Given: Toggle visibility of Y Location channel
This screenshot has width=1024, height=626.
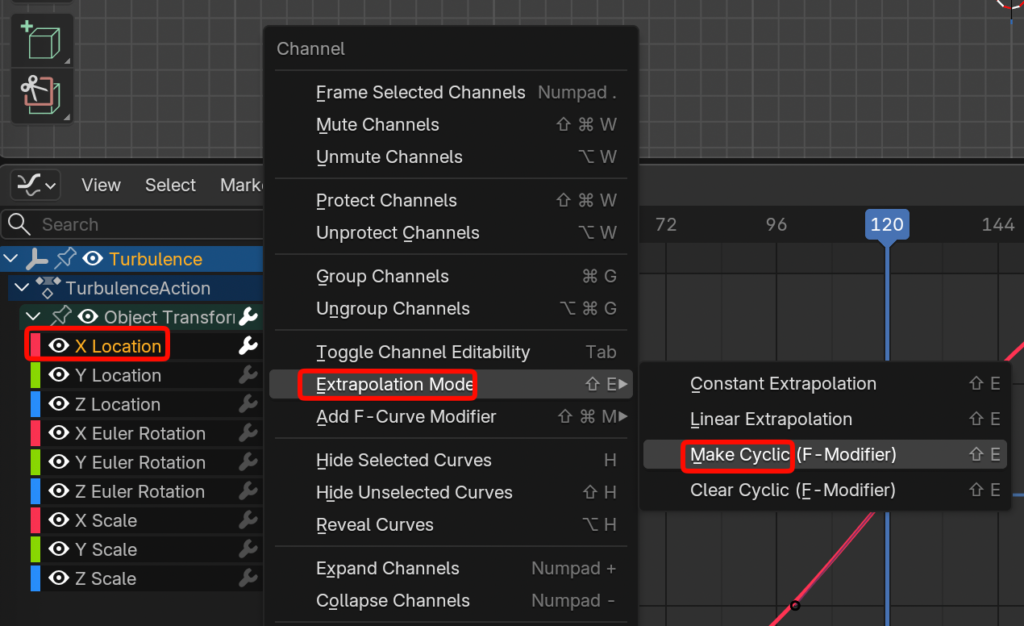Looking at the screenshot, I should tap(59, 375).
